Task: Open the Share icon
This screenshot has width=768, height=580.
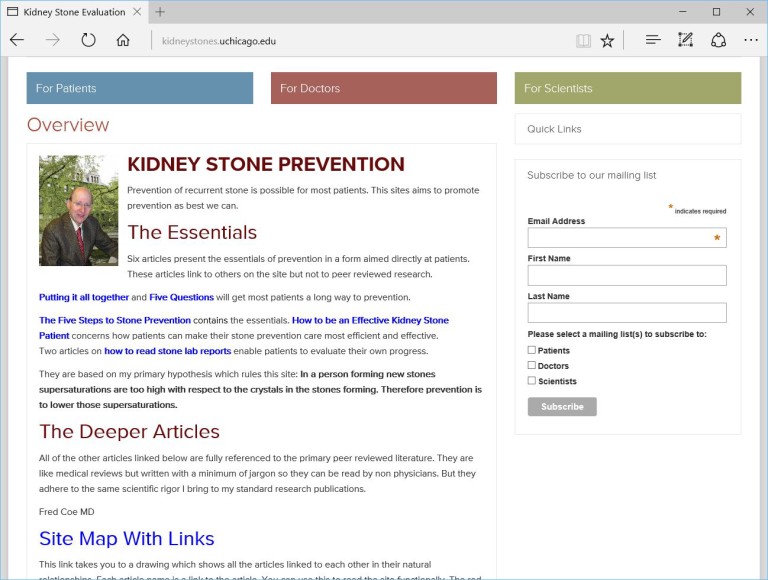Action: tap(718, 40)
